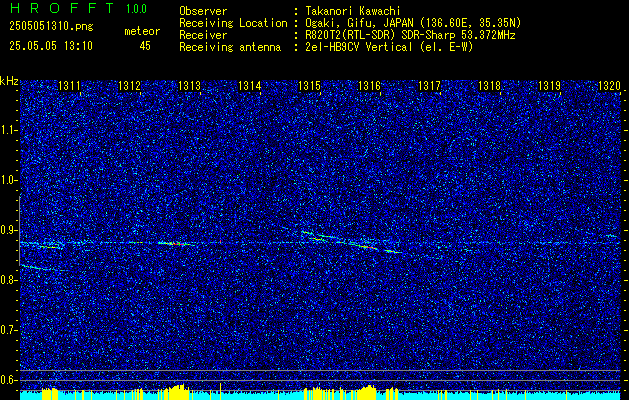Click frequency label 0.6 kHz
The image size is (629, 400).
(8, 380)
